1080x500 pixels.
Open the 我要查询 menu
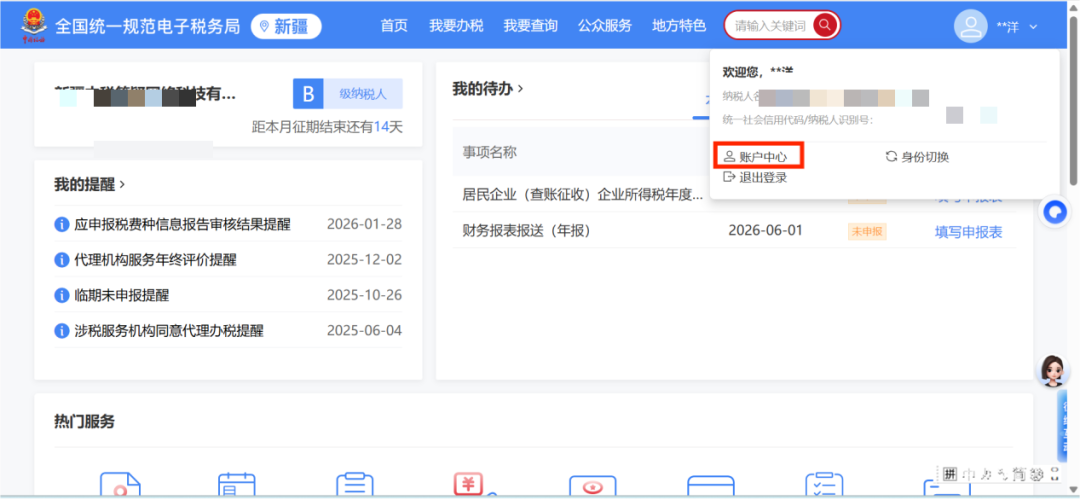tap(530, 26)
